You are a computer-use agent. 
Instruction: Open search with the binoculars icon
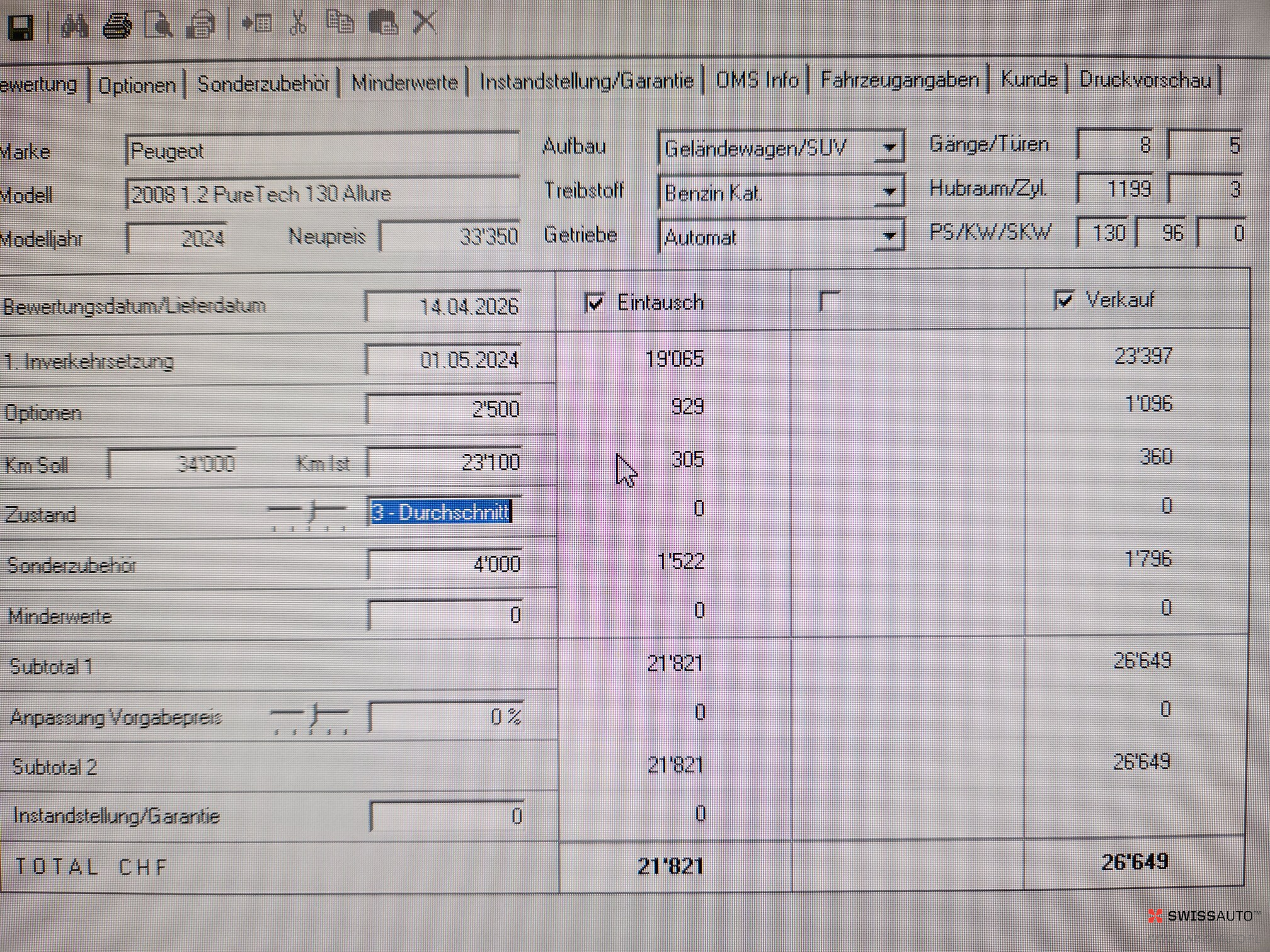click(x=74, y=26)
